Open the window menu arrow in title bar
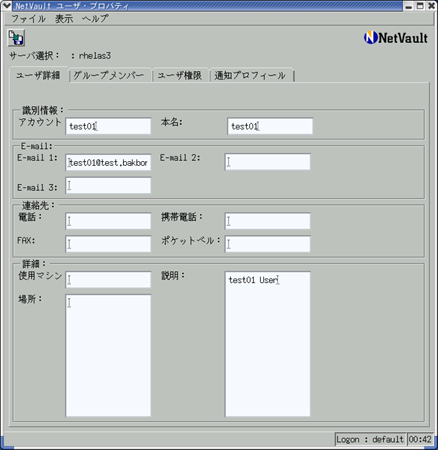 point(6,5)
